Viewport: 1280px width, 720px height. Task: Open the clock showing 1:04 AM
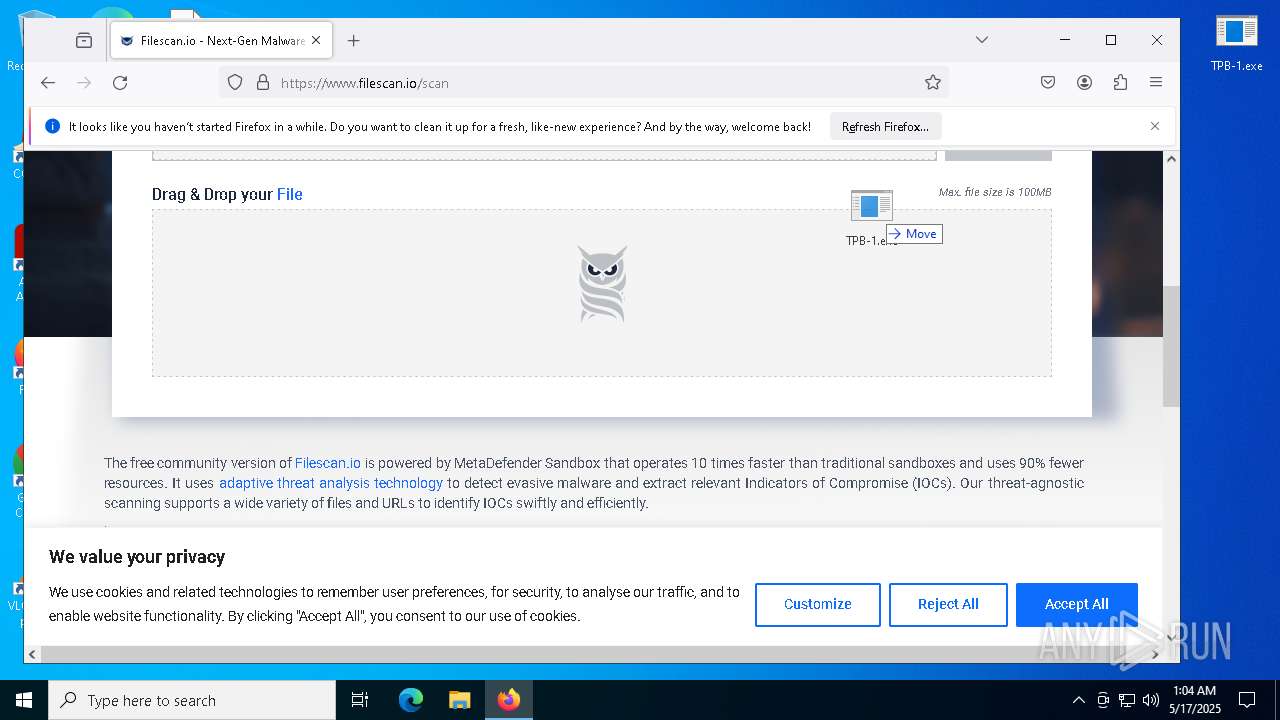(1194, 700)
